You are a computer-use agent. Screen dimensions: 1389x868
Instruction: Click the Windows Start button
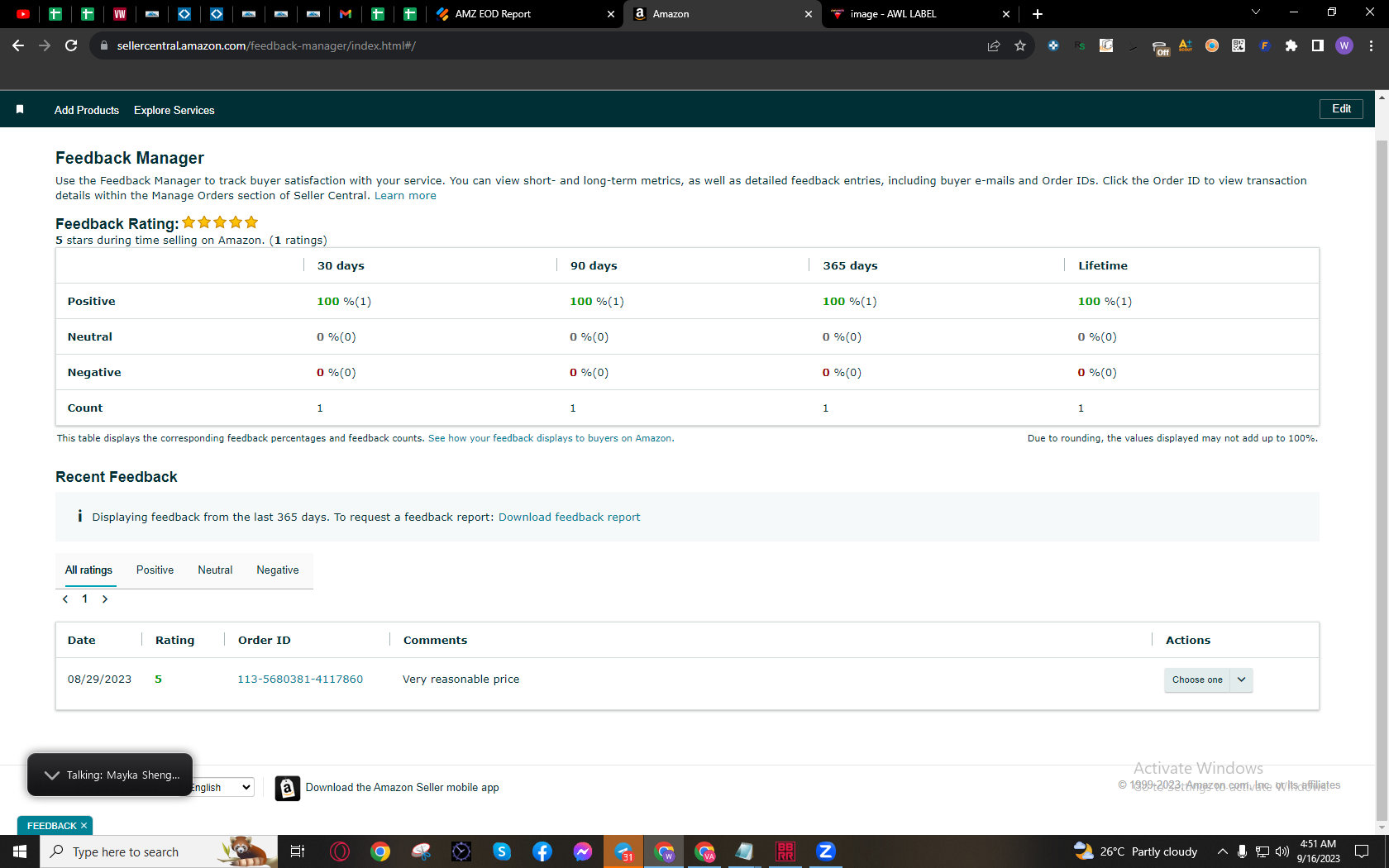(x=20, y=851)
